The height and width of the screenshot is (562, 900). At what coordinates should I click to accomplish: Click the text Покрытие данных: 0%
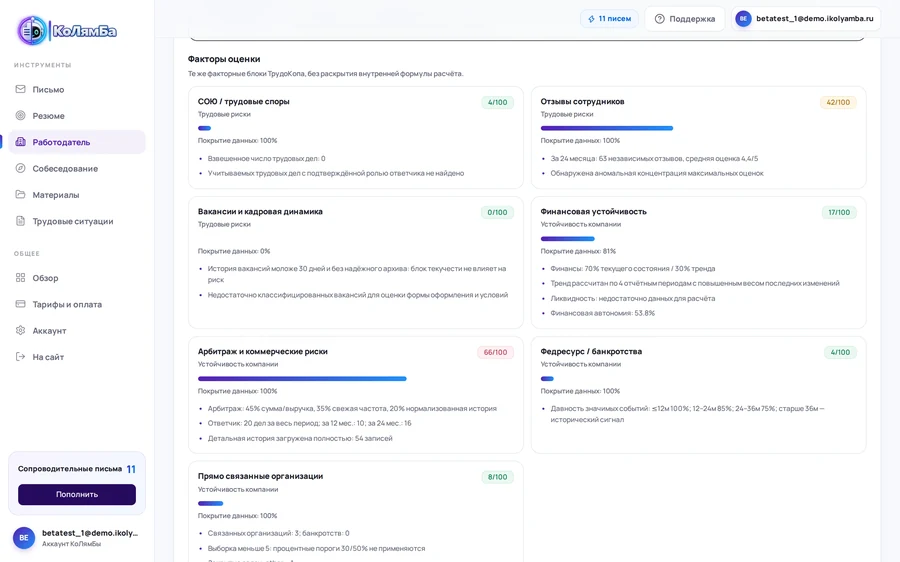(234, 251)
